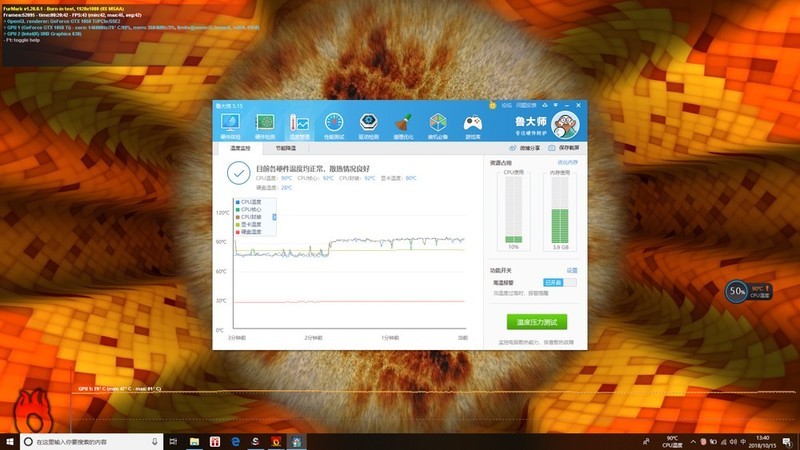The image size is (800, 450).
Task: Toggle the 高温报警 high temperature alarm switch
Action: 560,282
